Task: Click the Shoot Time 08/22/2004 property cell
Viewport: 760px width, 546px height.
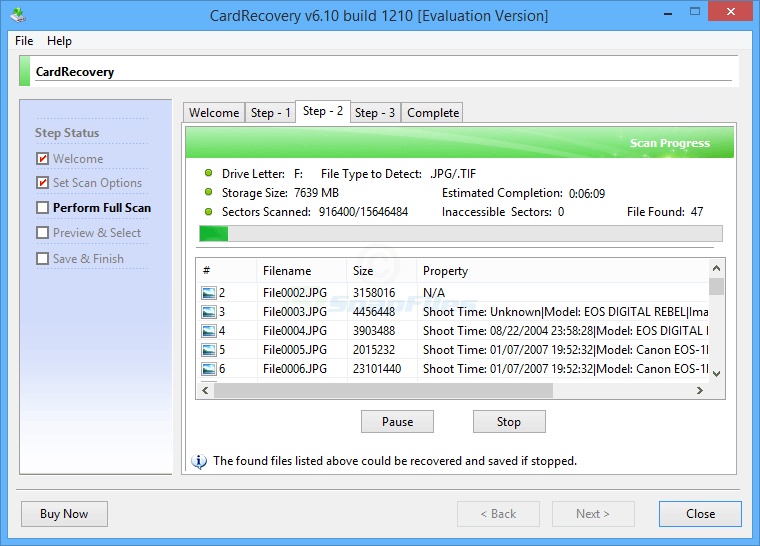Action: pyautogui.click(x=565, y=331)
